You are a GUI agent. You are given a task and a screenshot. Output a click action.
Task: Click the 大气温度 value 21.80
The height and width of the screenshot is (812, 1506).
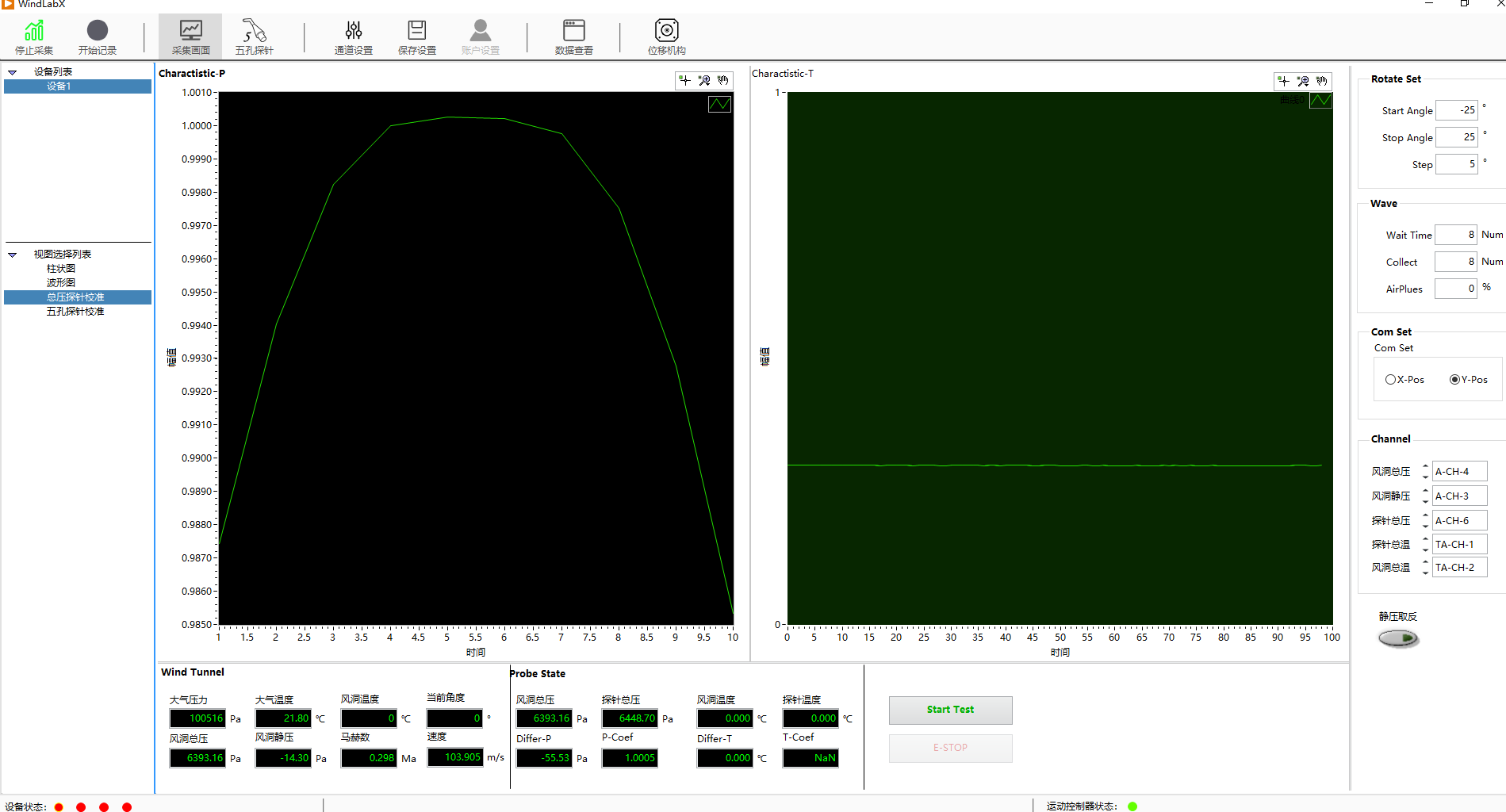click(x=283, y=718)
